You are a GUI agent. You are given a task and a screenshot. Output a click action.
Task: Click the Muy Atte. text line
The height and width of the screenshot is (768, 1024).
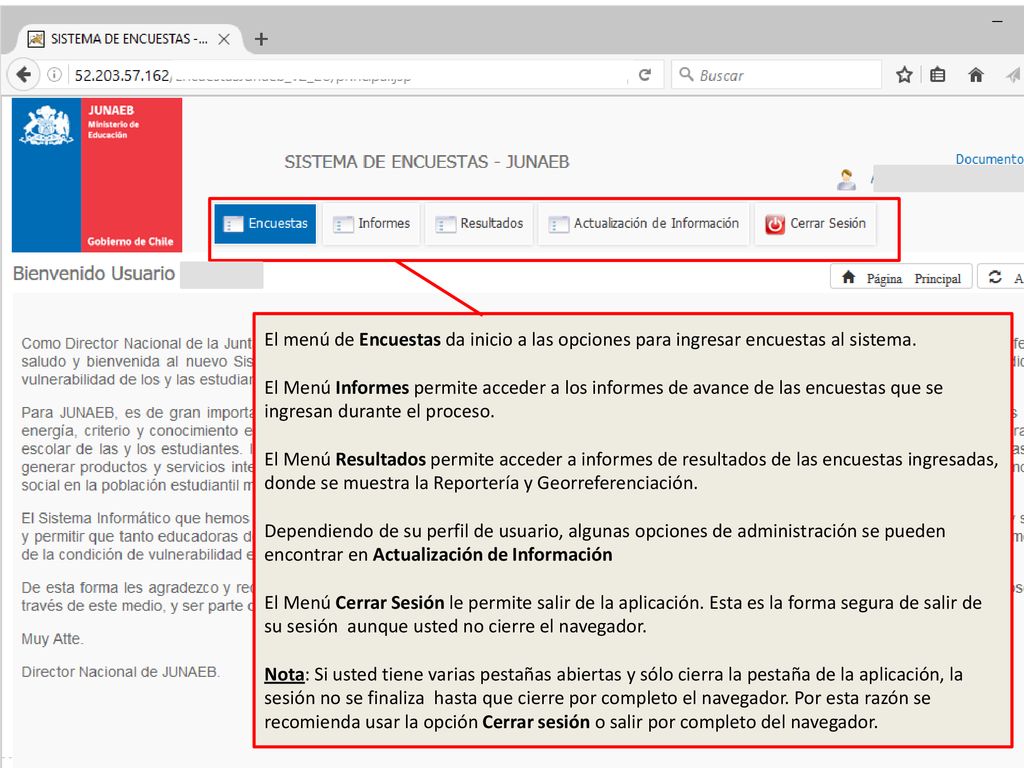point(52,639)
